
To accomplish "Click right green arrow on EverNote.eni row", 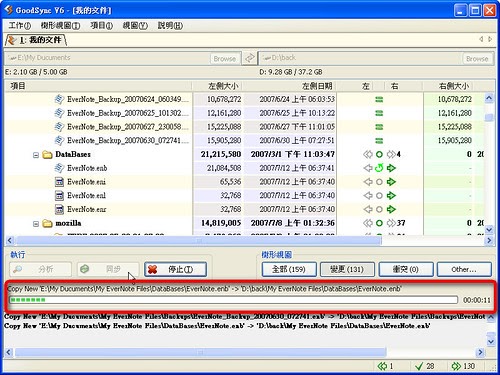I will pyautogui.click(x=391, y=182).
